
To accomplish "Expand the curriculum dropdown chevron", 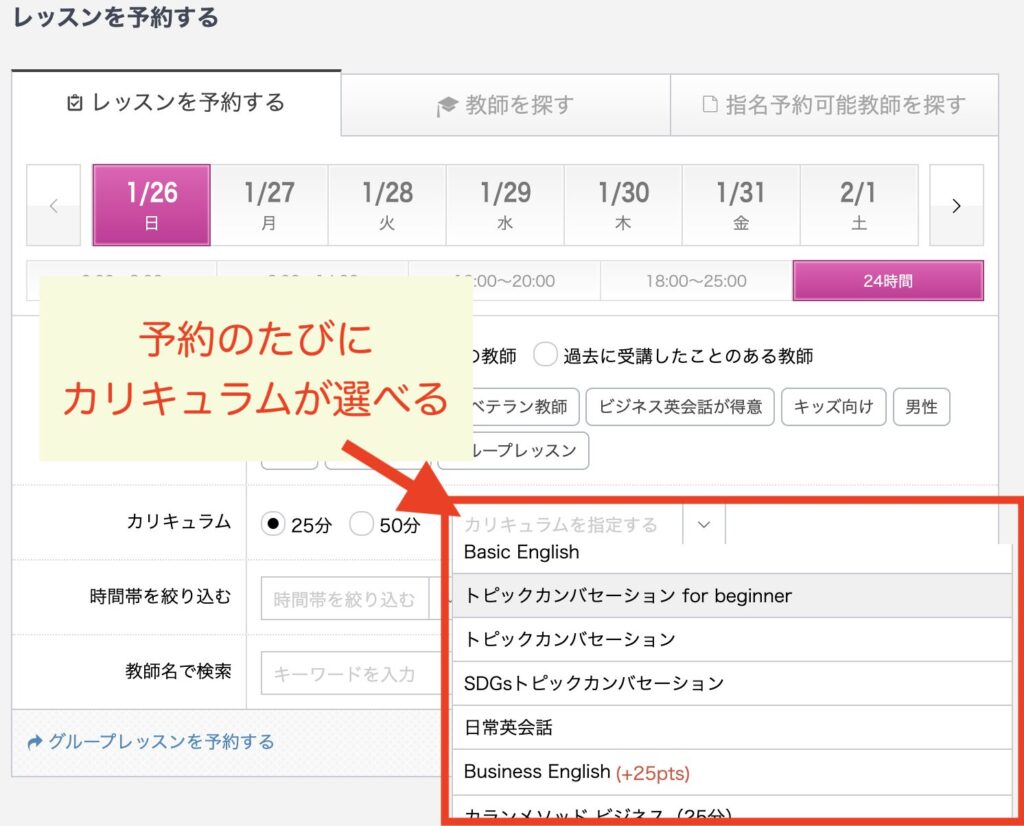I will click(x=704, y=524).
